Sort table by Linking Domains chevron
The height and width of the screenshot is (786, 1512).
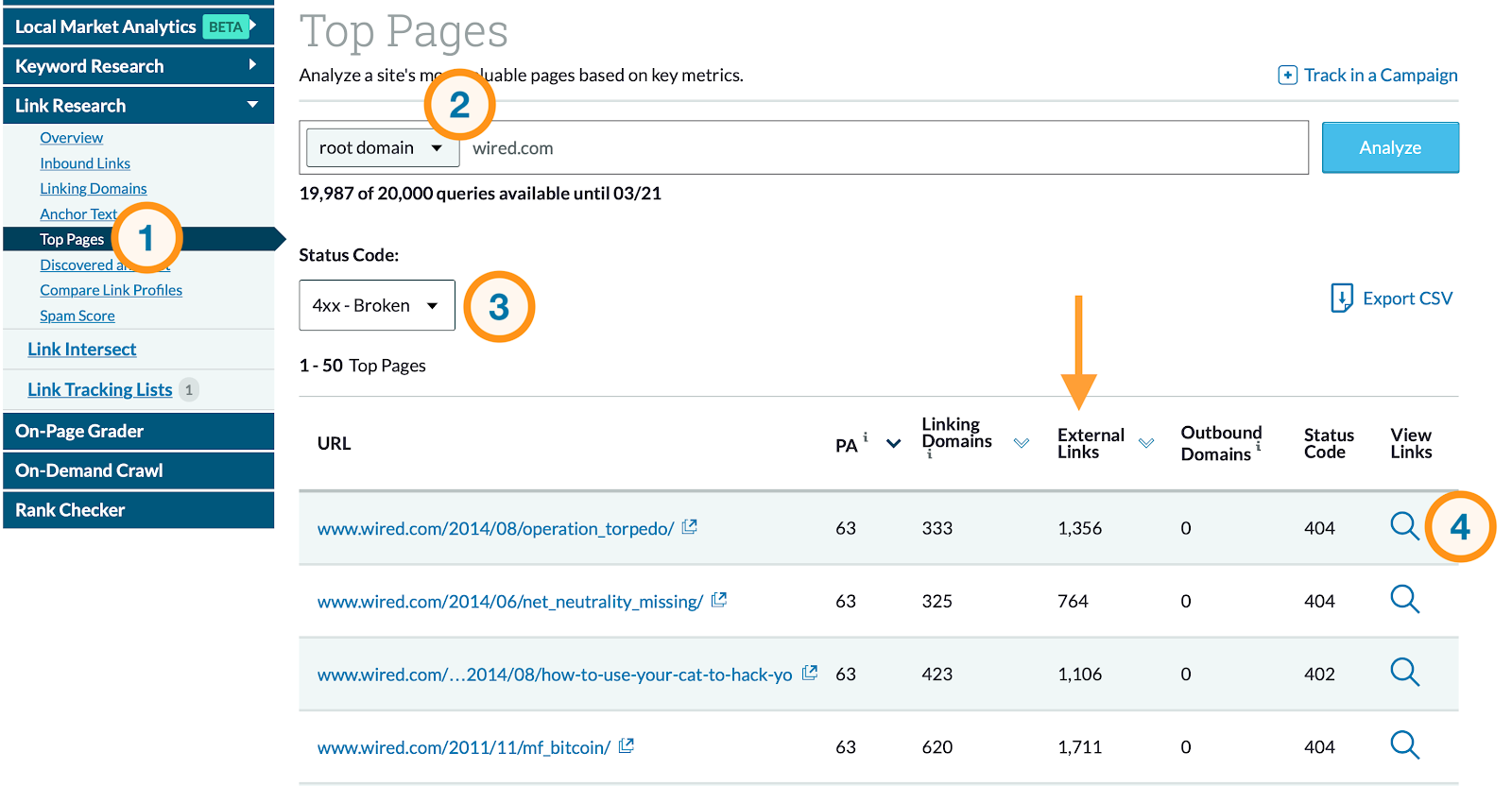pyautogui.click(x=1022, y=443)
